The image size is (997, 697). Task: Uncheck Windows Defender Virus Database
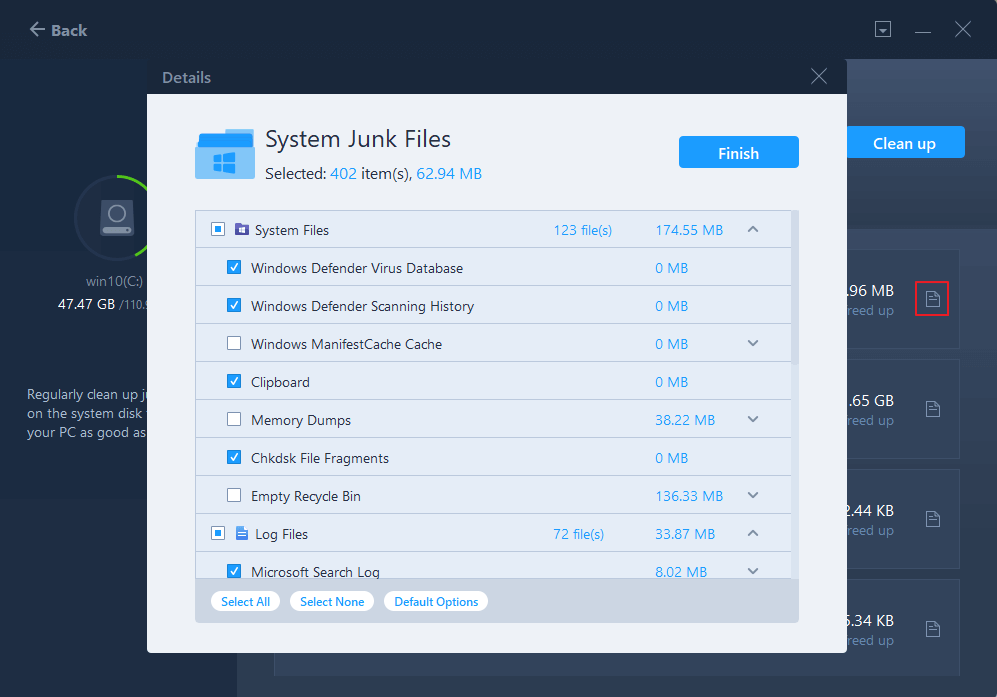coord(234,267)
